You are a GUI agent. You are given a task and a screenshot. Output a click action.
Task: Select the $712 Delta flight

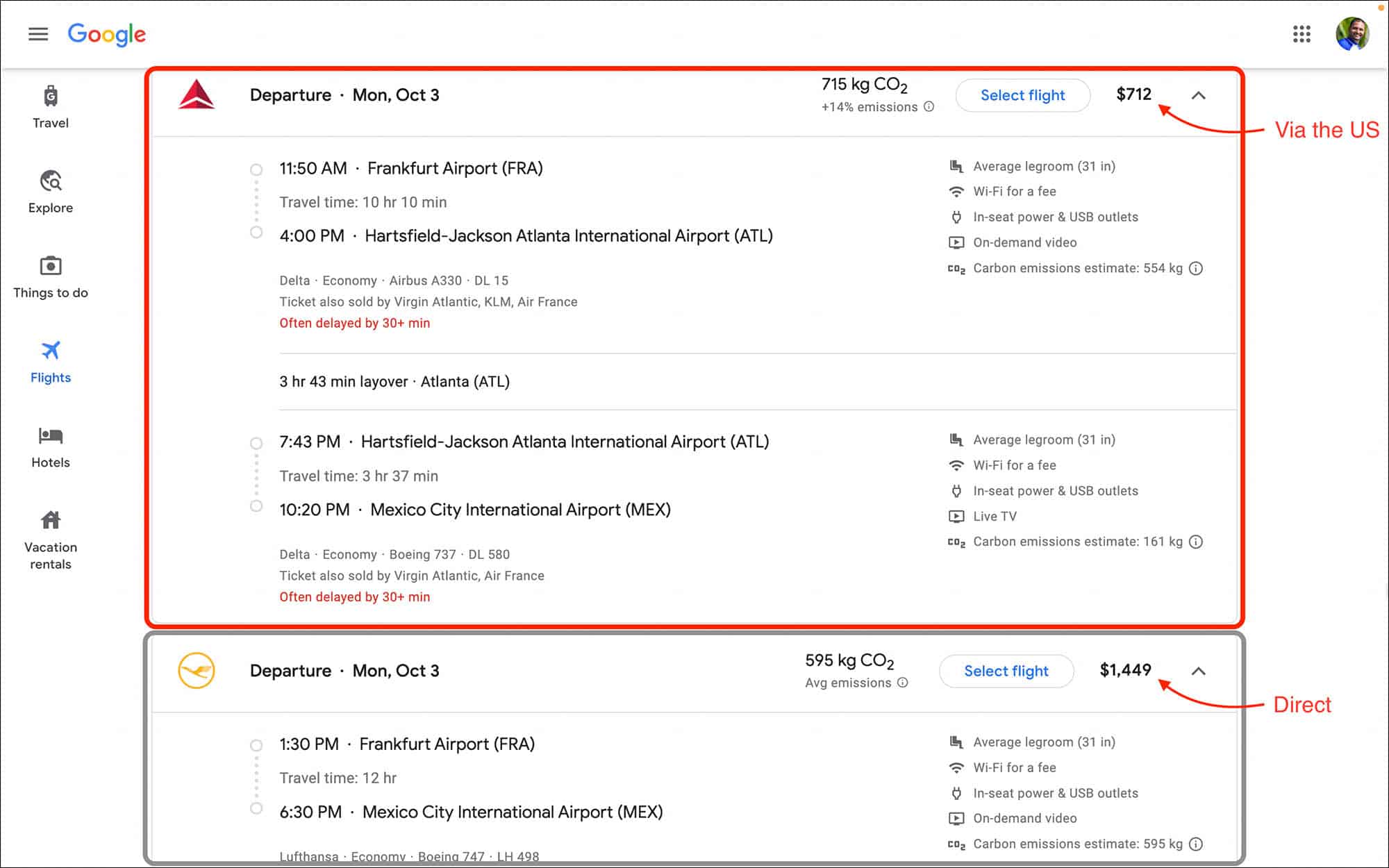1022,95
